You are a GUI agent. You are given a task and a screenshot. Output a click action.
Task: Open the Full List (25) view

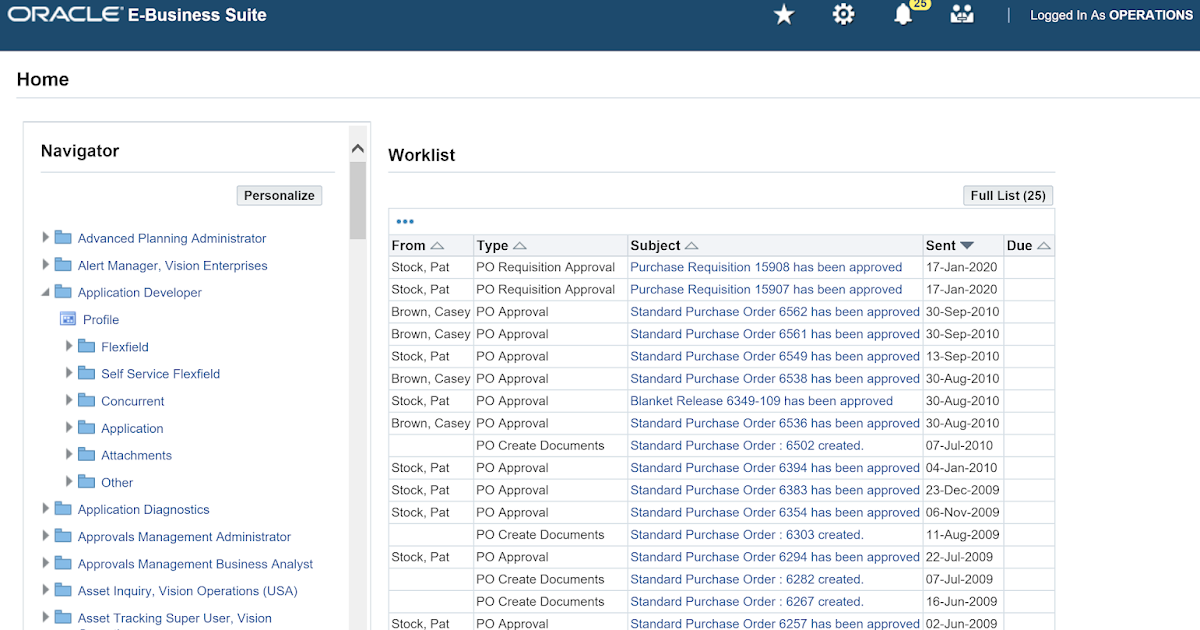pyautogui.click(x=1007, y=195)
